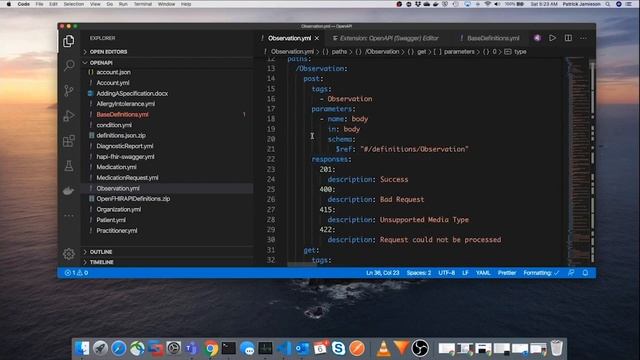The height and width of the screenshot is (360, 640).
Task: Change language mode via YAML
Action: tap(483, 273)
